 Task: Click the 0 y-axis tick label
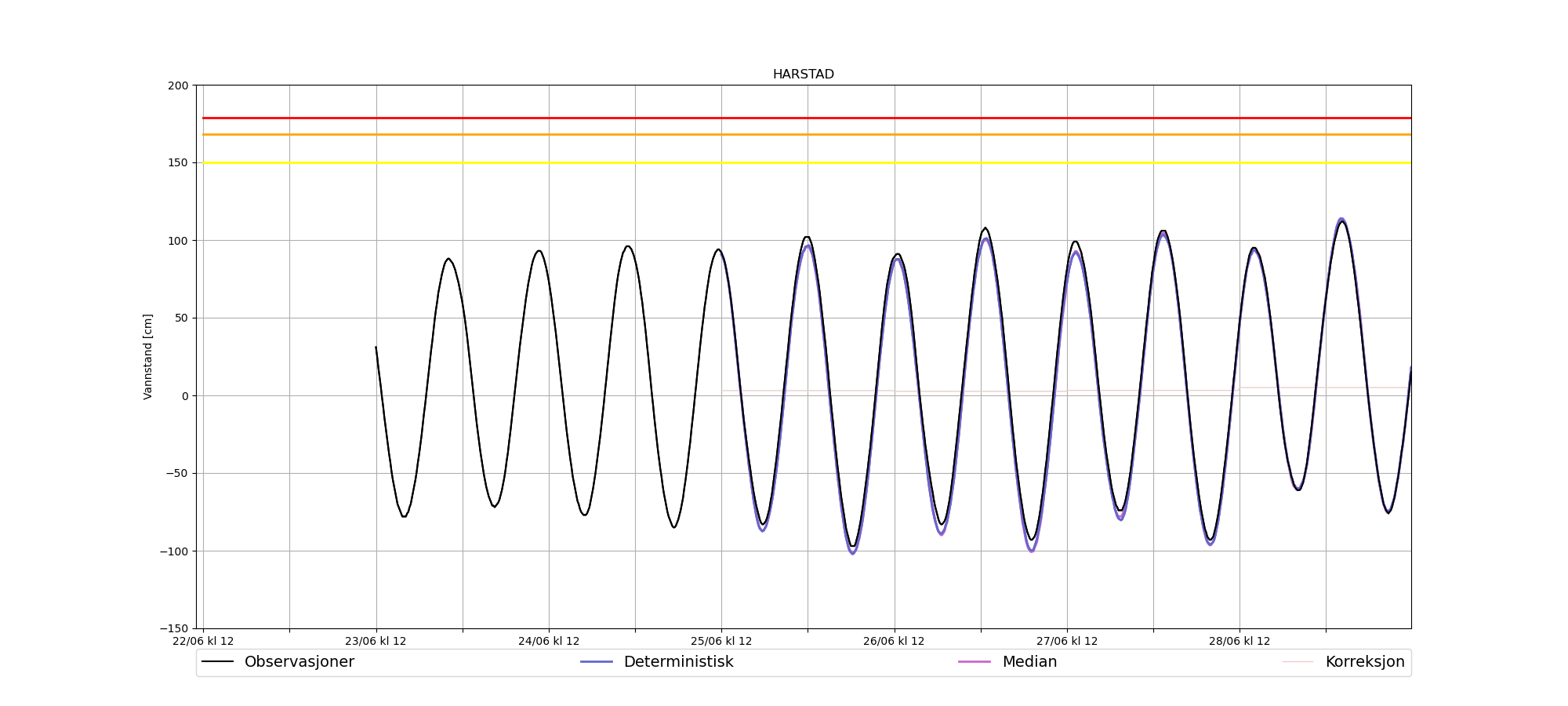click(x=186, y=396)
